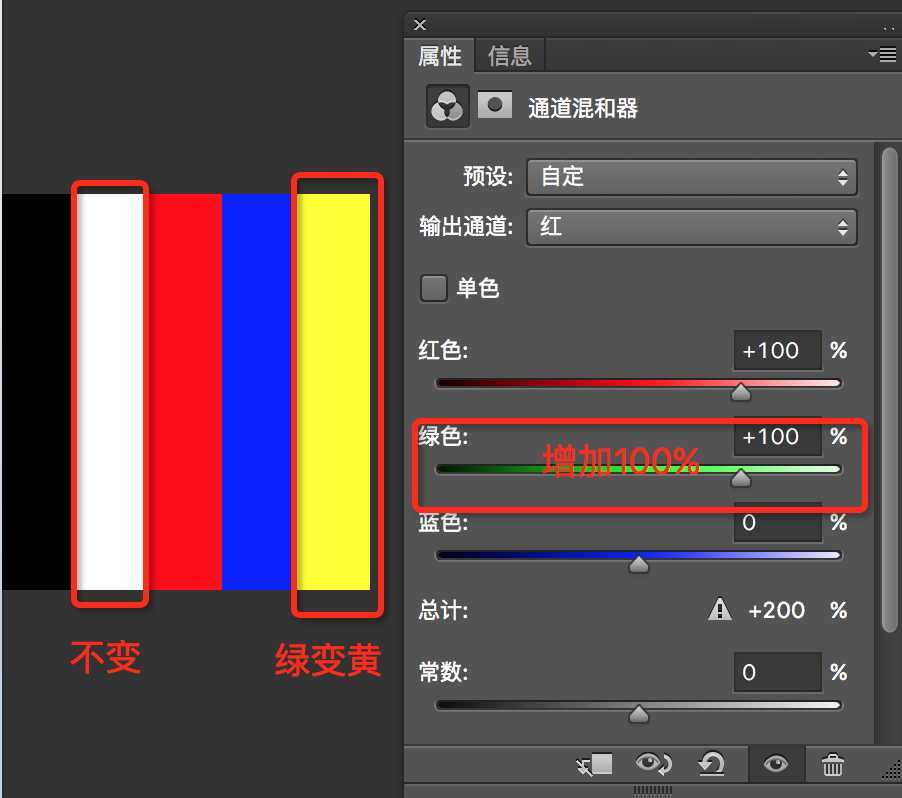Open the 预设 preset dropdown showing 自定
902x798 pixels.
coord(691,176)
